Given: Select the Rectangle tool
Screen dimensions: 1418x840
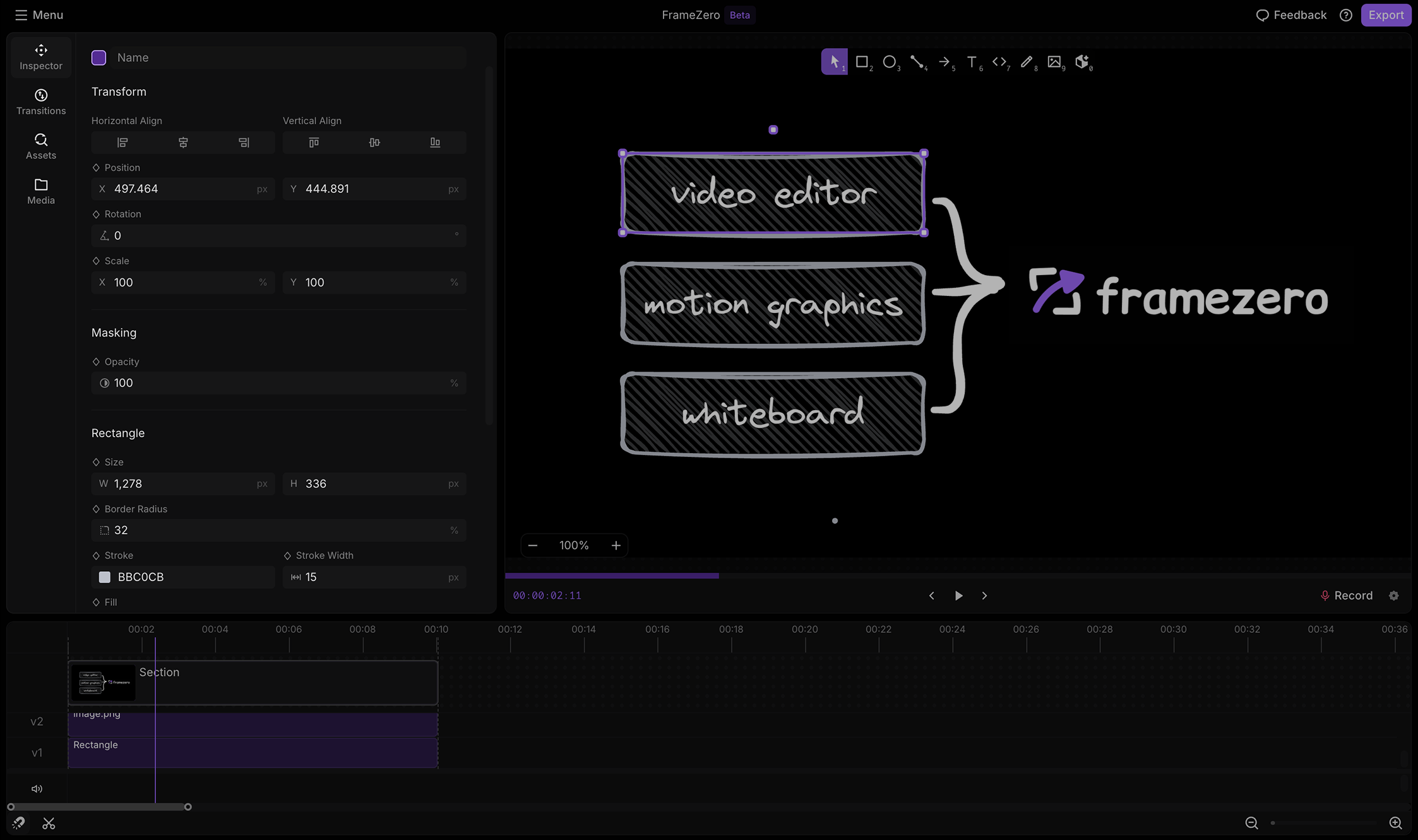Looking at the screenshot, I should click(863, 61).
